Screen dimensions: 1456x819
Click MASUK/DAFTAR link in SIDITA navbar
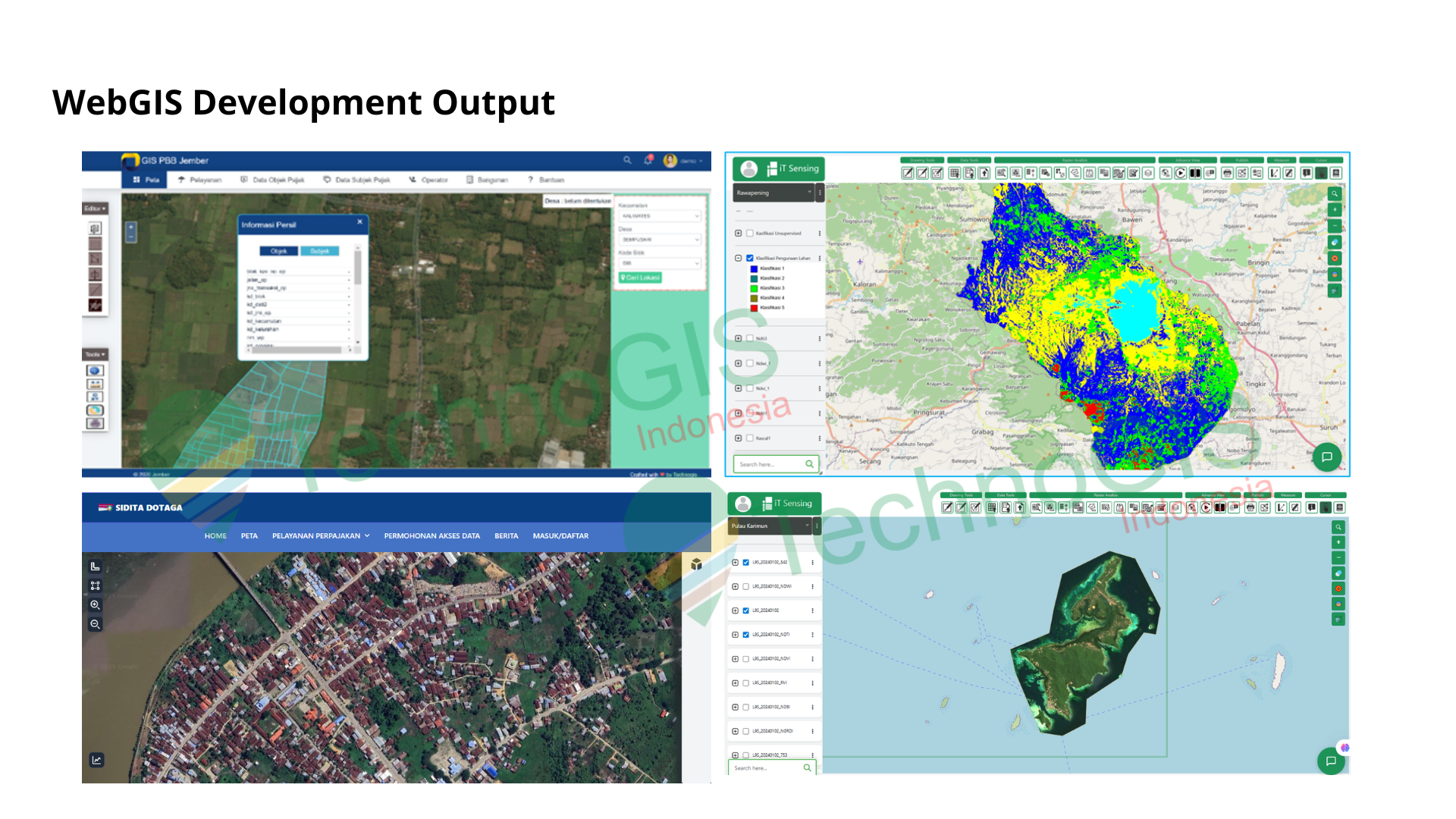(x=560, y=536)
